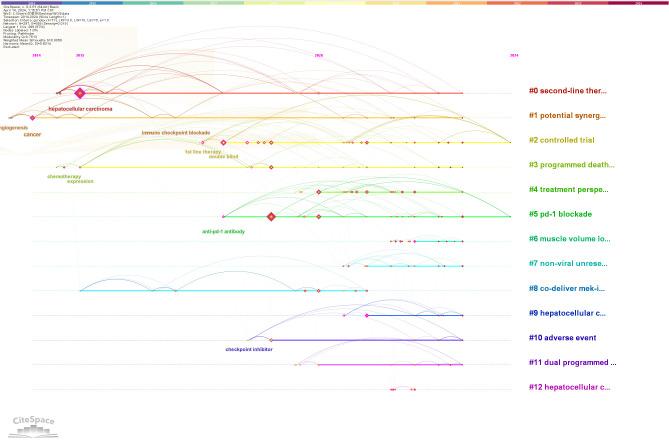Screen dimensions: 669x442
Task: Click the teal timeline bar of cluster #6
Action: (439, 241)
